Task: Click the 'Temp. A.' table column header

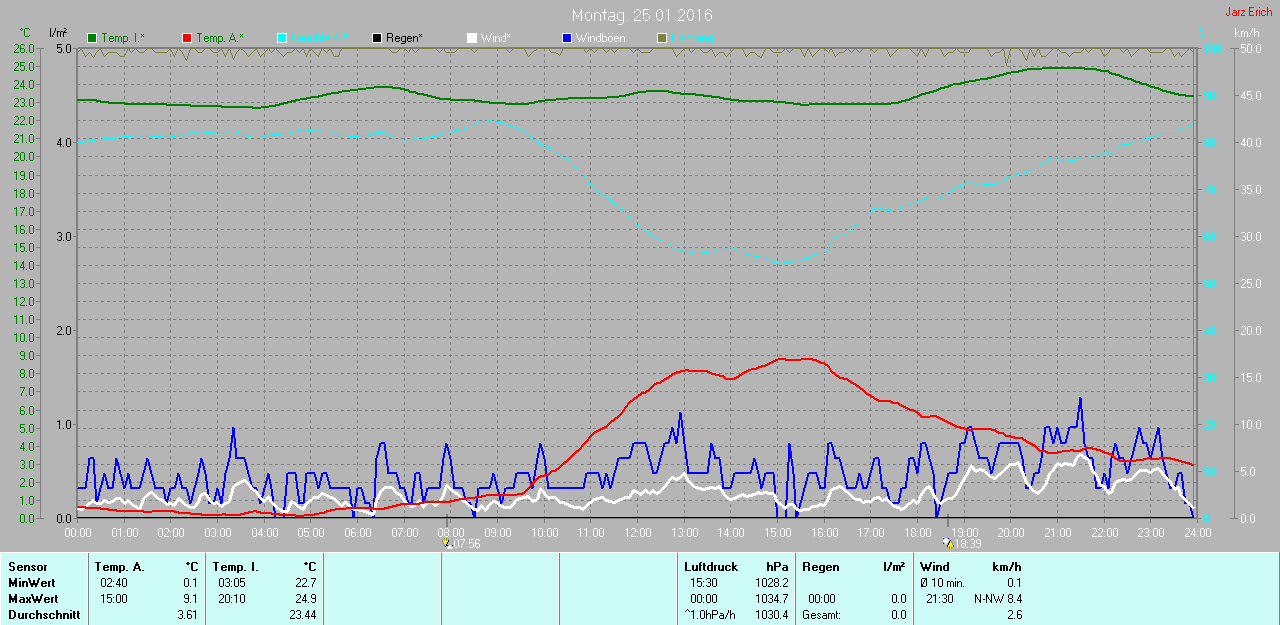Action: pos(121,567)
